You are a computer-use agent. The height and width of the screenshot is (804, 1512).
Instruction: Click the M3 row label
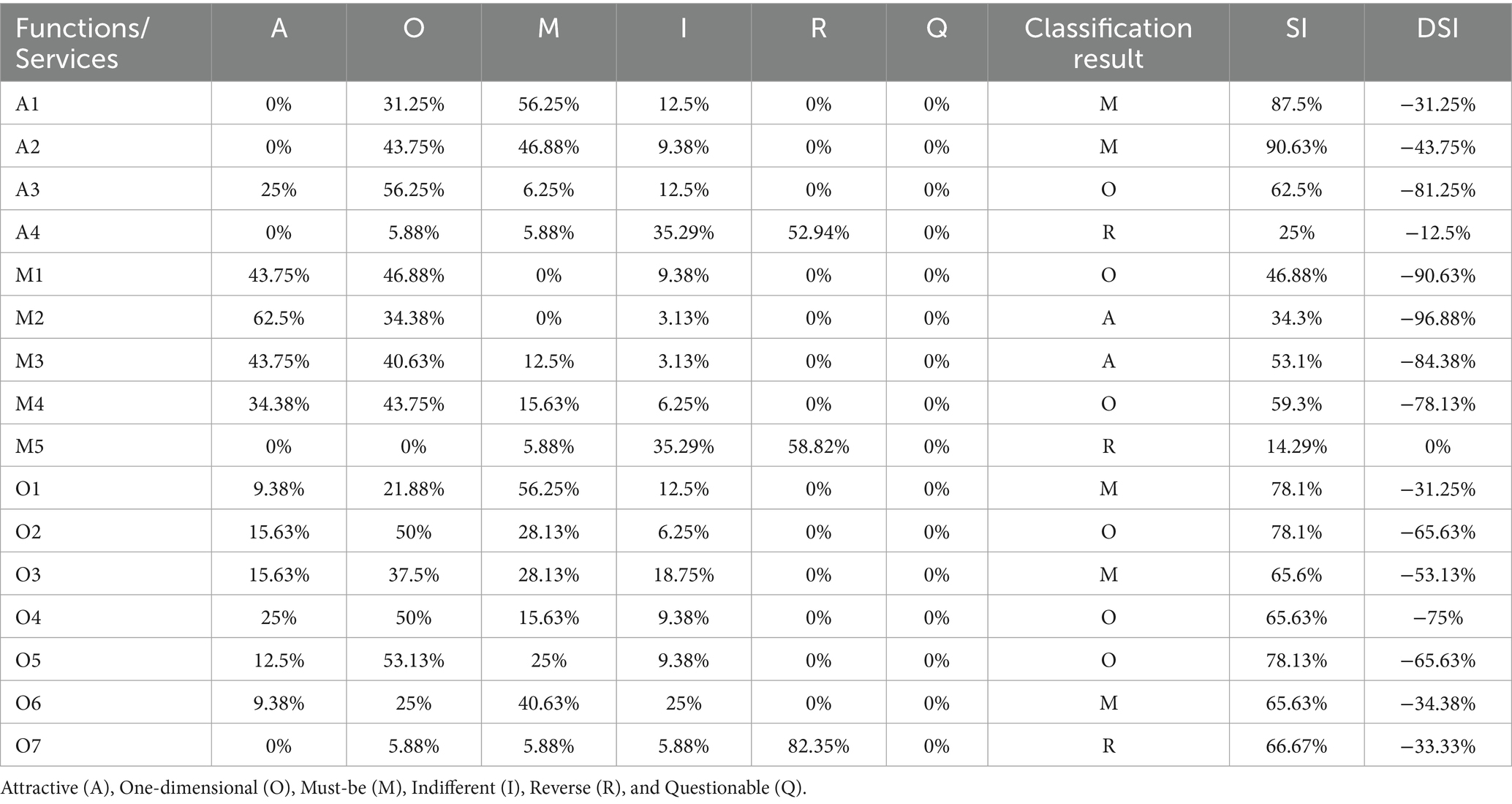click(29, 361)
